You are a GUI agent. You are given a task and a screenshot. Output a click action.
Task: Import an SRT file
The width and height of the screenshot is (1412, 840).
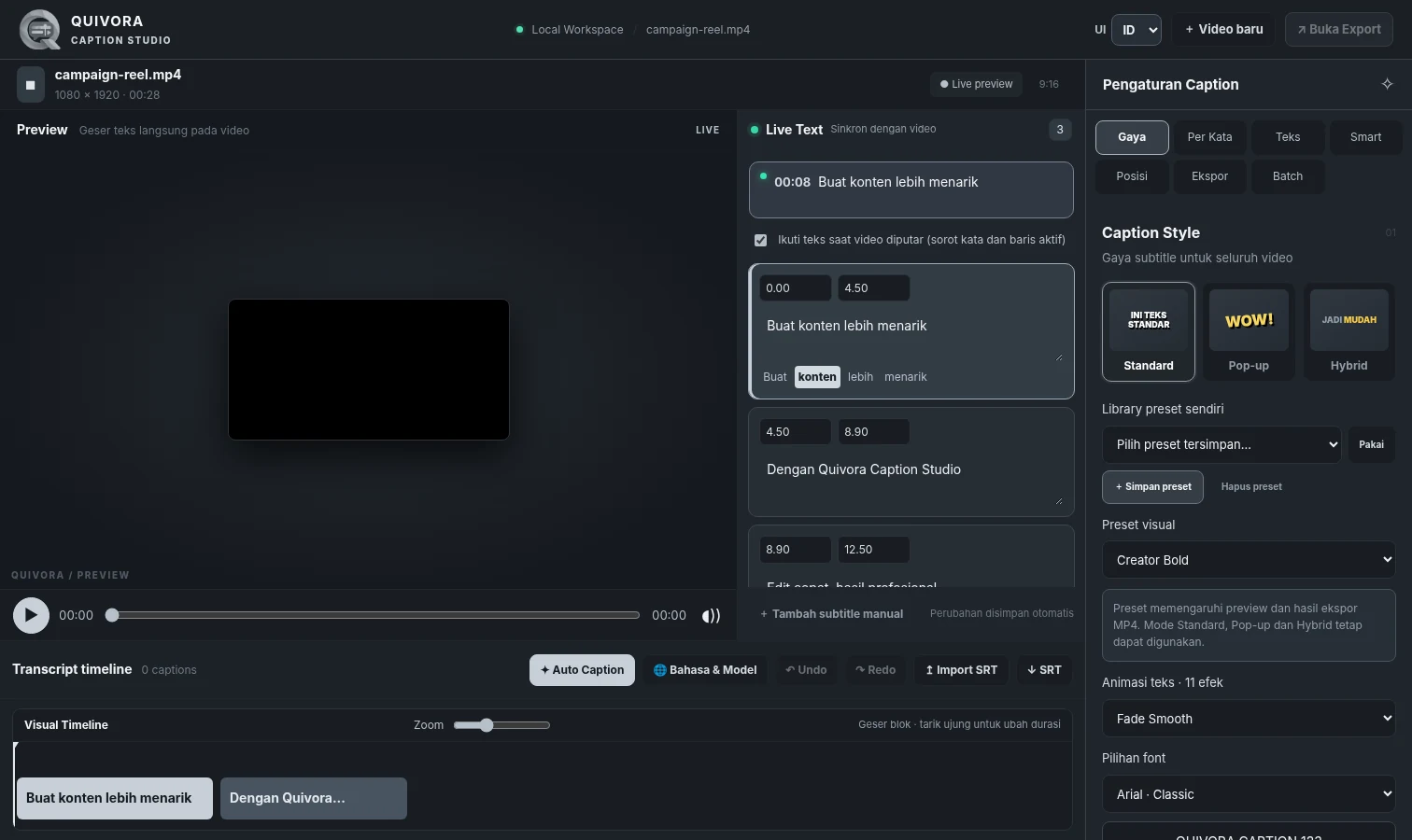pyautogui.click(x=961, y=670)
